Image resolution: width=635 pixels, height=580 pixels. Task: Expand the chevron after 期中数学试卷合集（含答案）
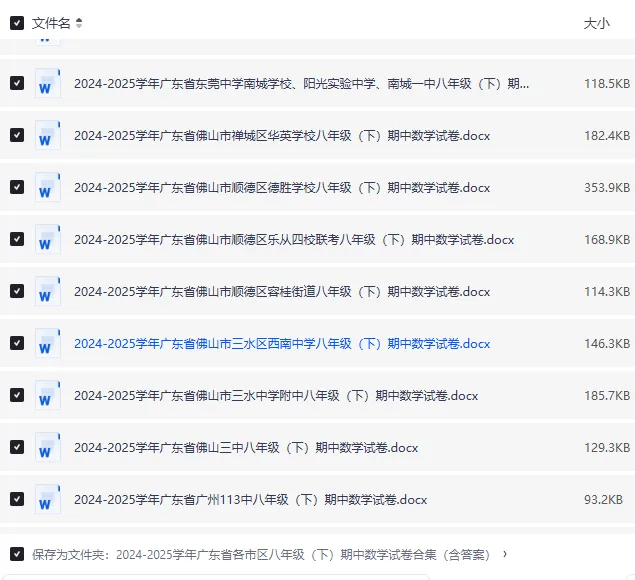pyautogui.click(x=505, y=554)
